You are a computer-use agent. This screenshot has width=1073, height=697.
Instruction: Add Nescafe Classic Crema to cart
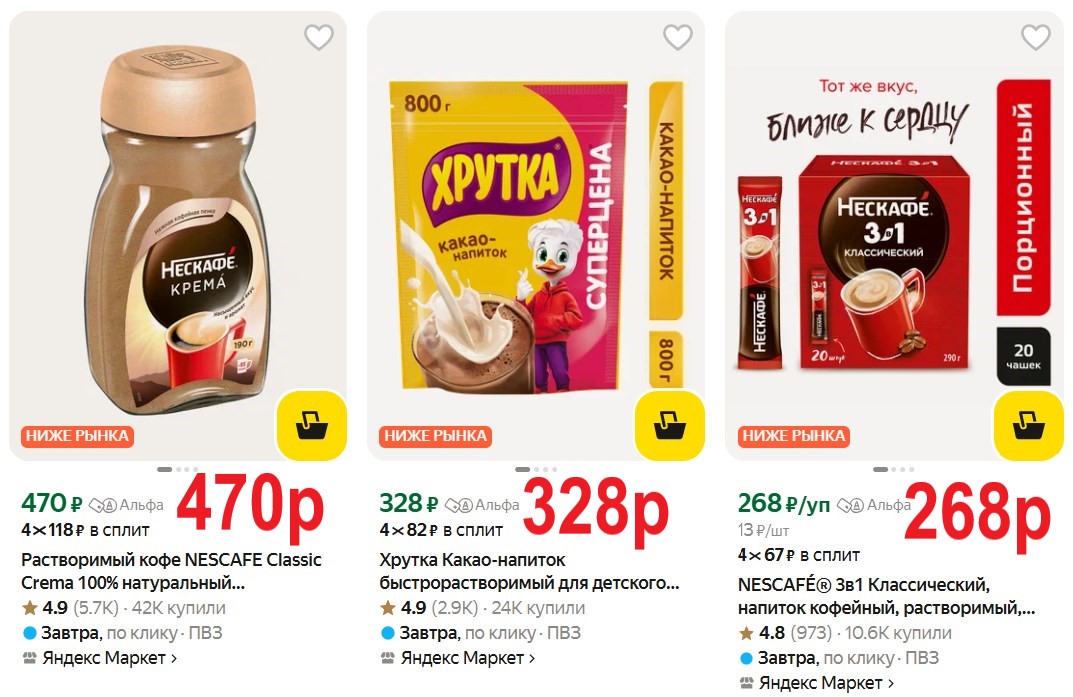click(311, 425)
